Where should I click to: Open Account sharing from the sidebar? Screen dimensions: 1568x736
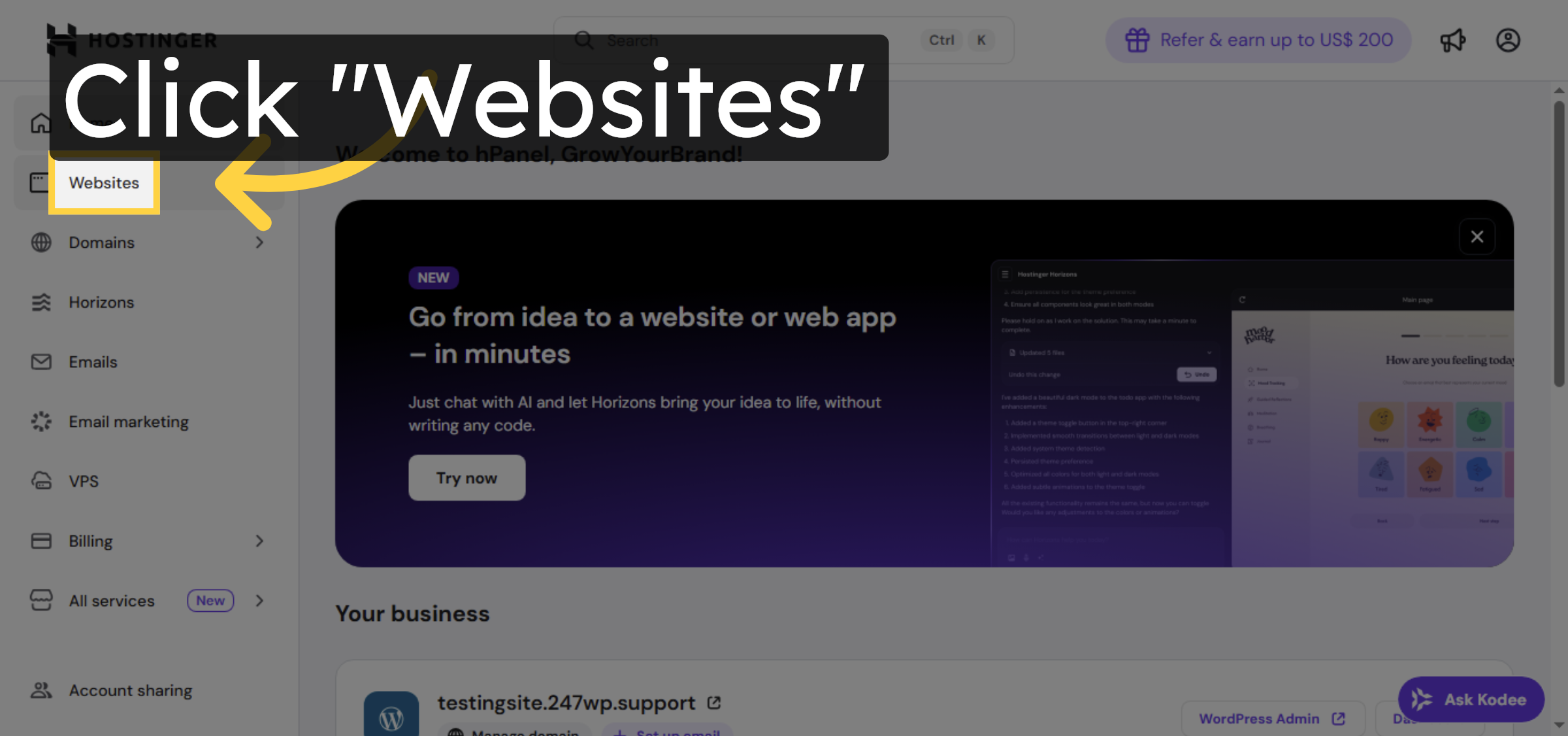click(x=130, y=690)
